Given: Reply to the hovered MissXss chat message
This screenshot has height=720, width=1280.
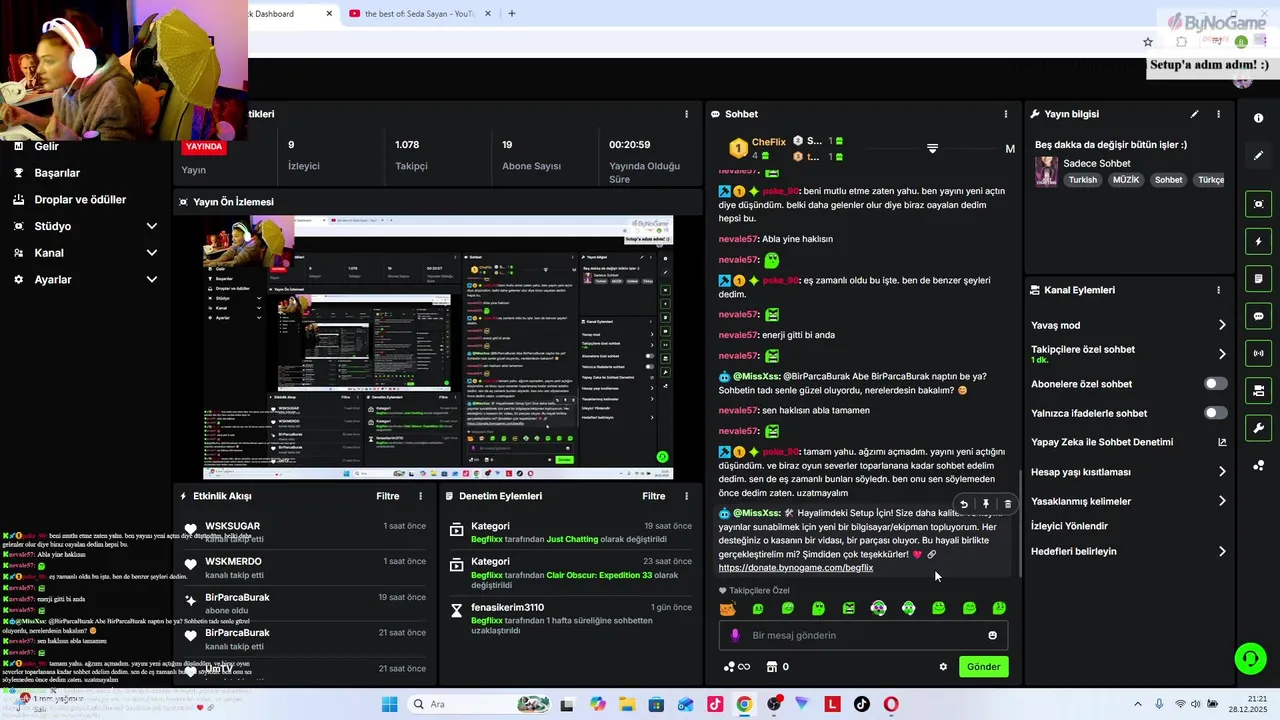Looking at the screenshot, I should [963, 504].
